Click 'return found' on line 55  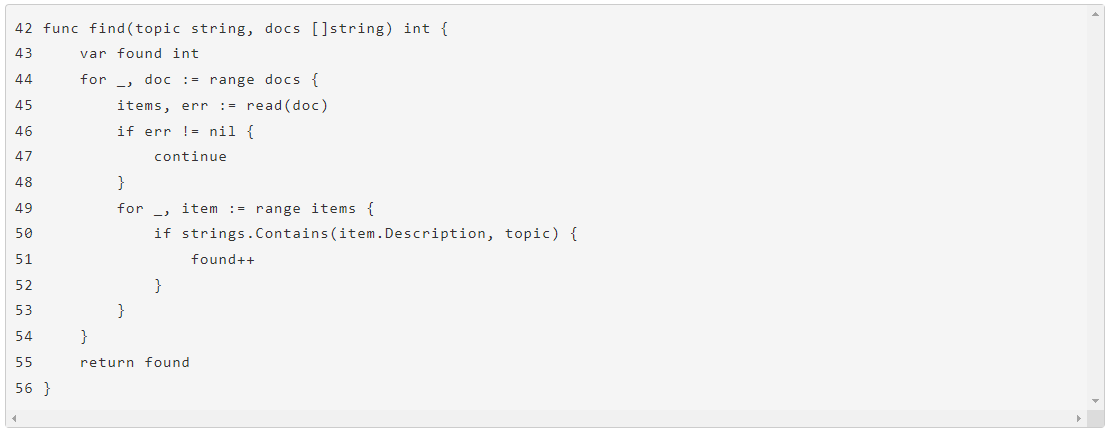(x=135, y=362)
